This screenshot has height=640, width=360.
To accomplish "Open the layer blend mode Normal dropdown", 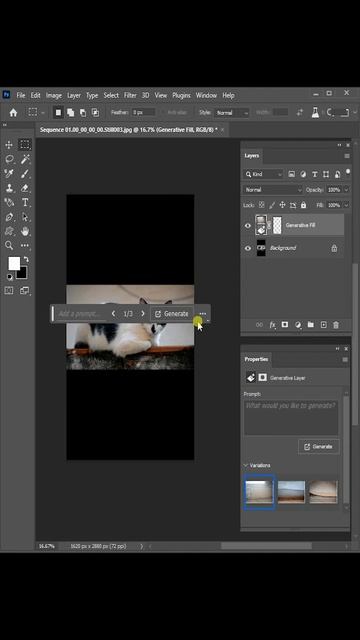I will tap(273, 190).
